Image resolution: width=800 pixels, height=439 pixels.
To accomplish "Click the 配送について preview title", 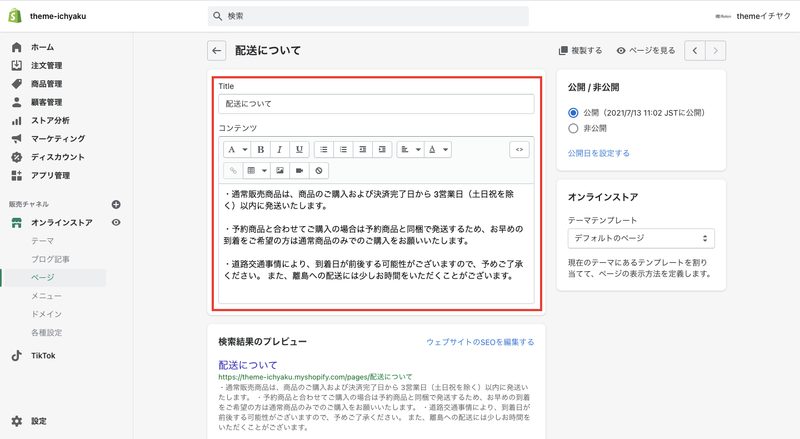I will pyautogui.click(x=248, y=365).
